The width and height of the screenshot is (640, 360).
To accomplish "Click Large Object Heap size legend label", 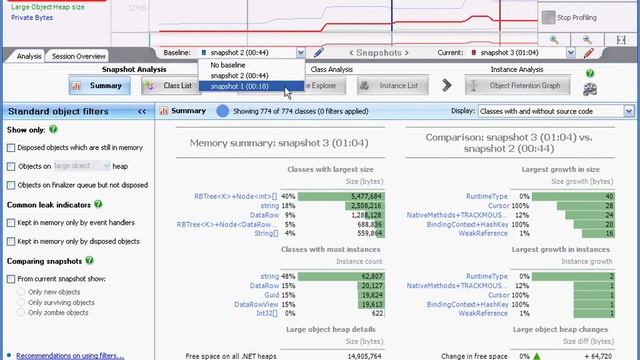I will coord(48,7).
